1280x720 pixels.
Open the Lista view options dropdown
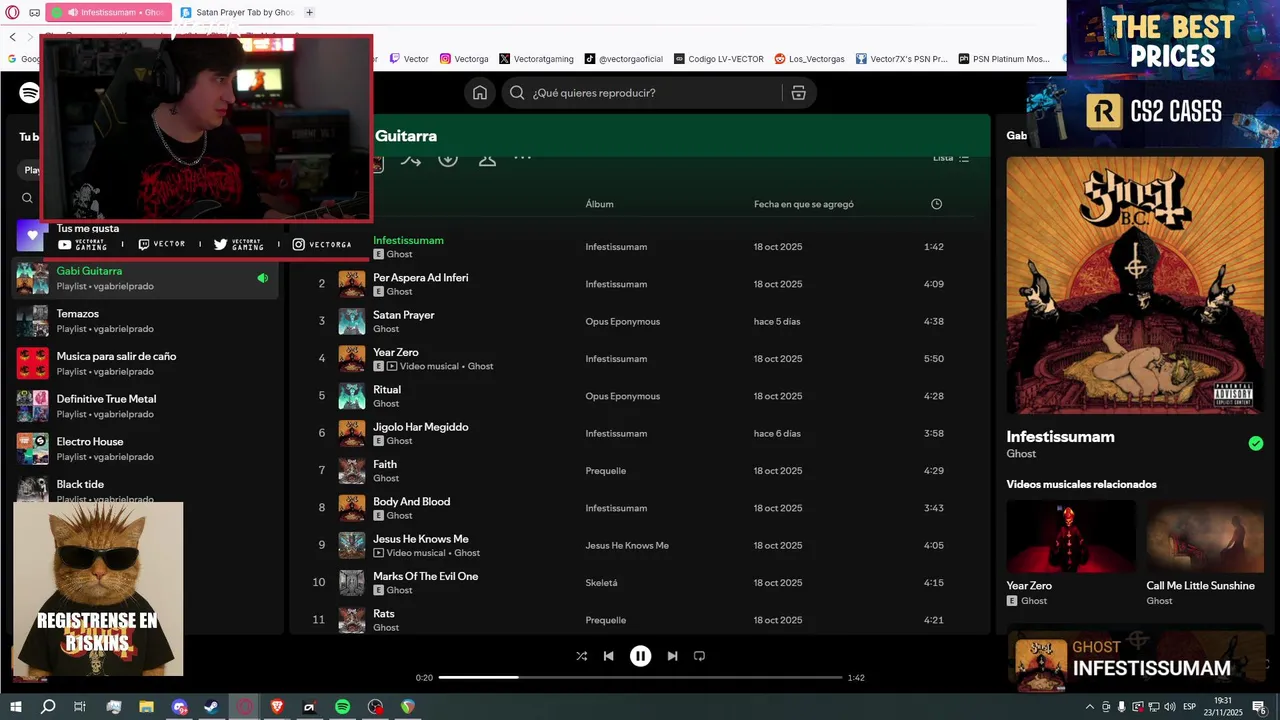(x=951, y=158)
